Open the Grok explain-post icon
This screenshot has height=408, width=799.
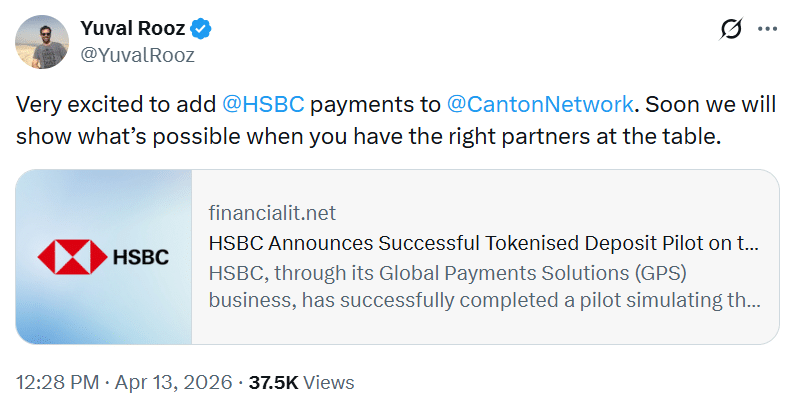(730, 30)
